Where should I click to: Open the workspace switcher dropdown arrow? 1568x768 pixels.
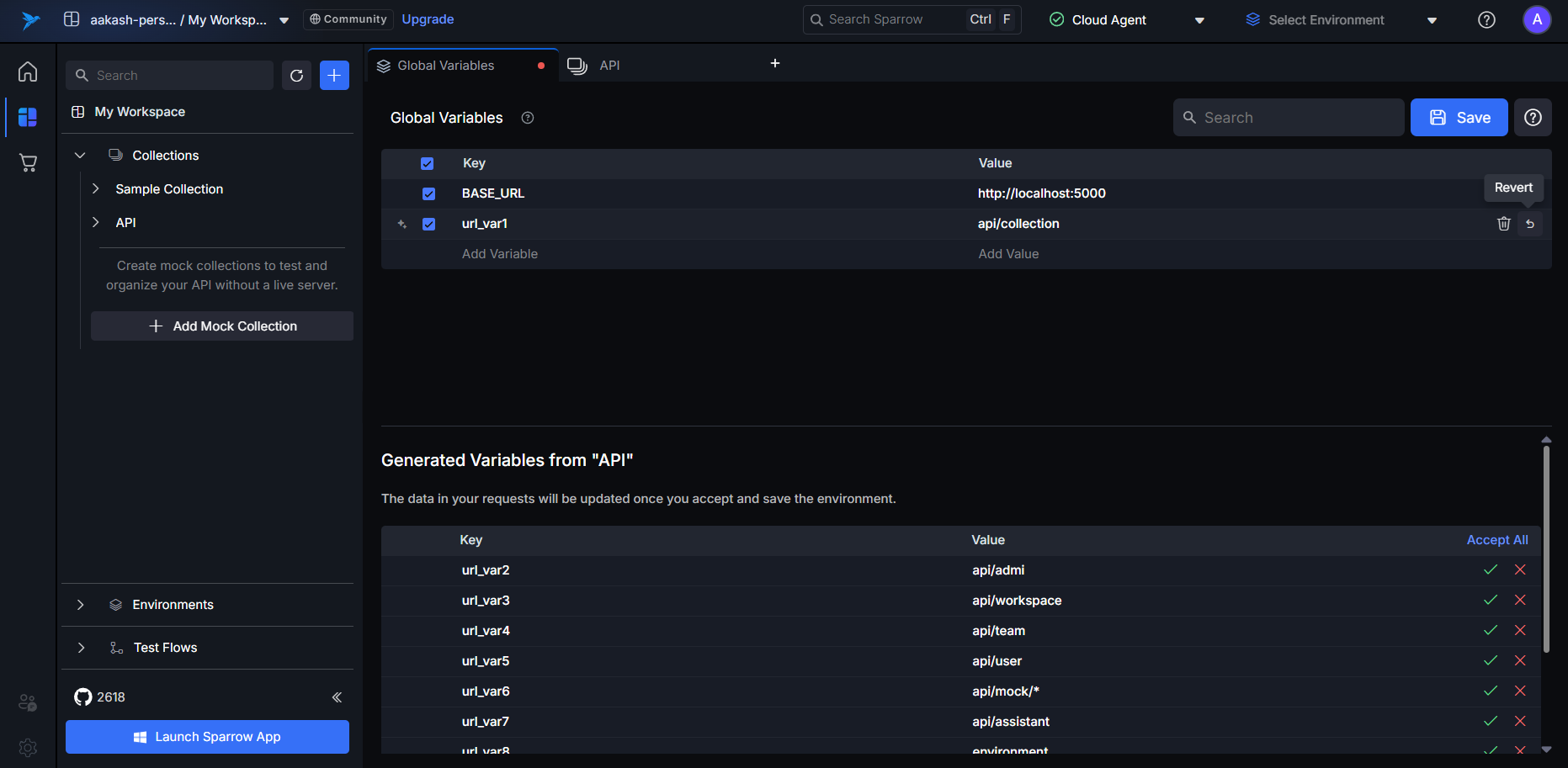coord(284,20)
